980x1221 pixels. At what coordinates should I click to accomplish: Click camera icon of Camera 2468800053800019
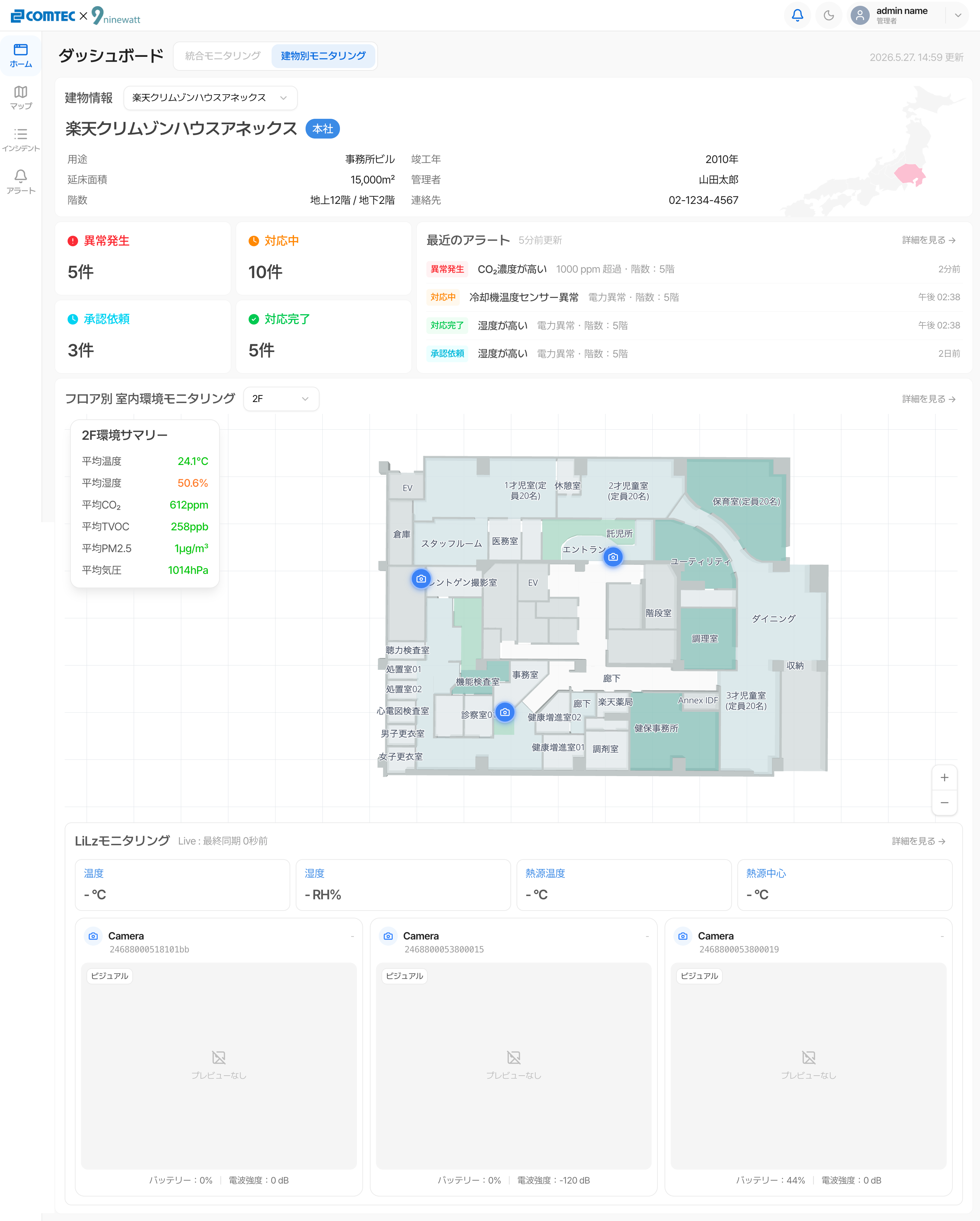pos(683,936)
